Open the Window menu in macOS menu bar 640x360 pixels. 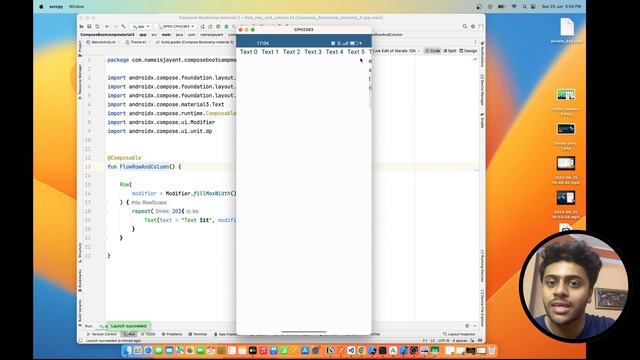coord(77,7)
